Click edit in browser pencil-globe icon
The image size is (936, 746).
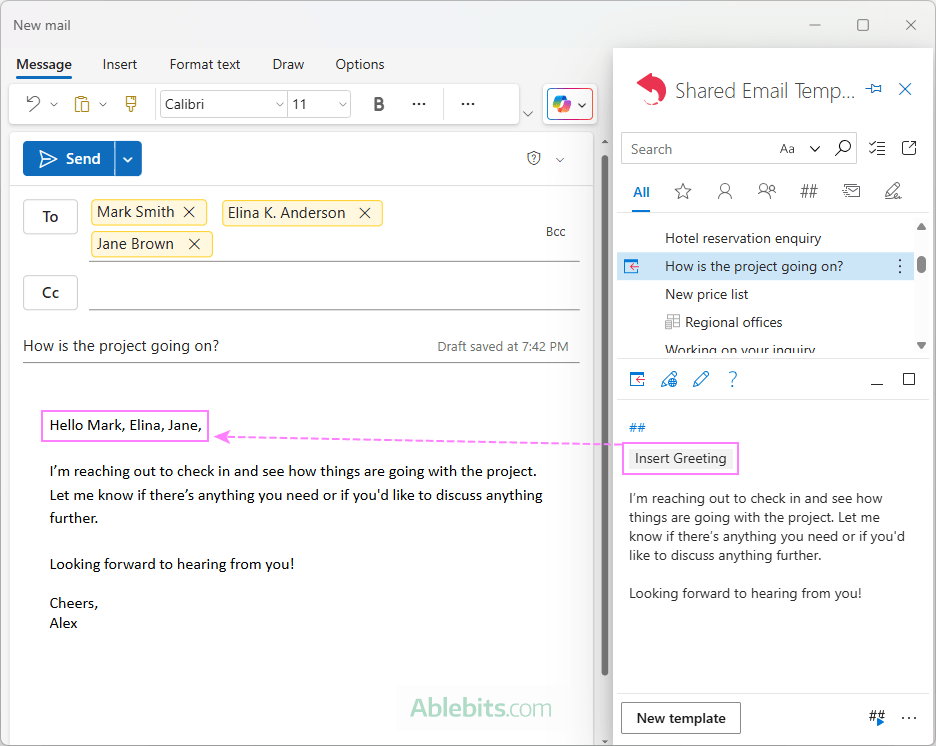pos(669,379)
